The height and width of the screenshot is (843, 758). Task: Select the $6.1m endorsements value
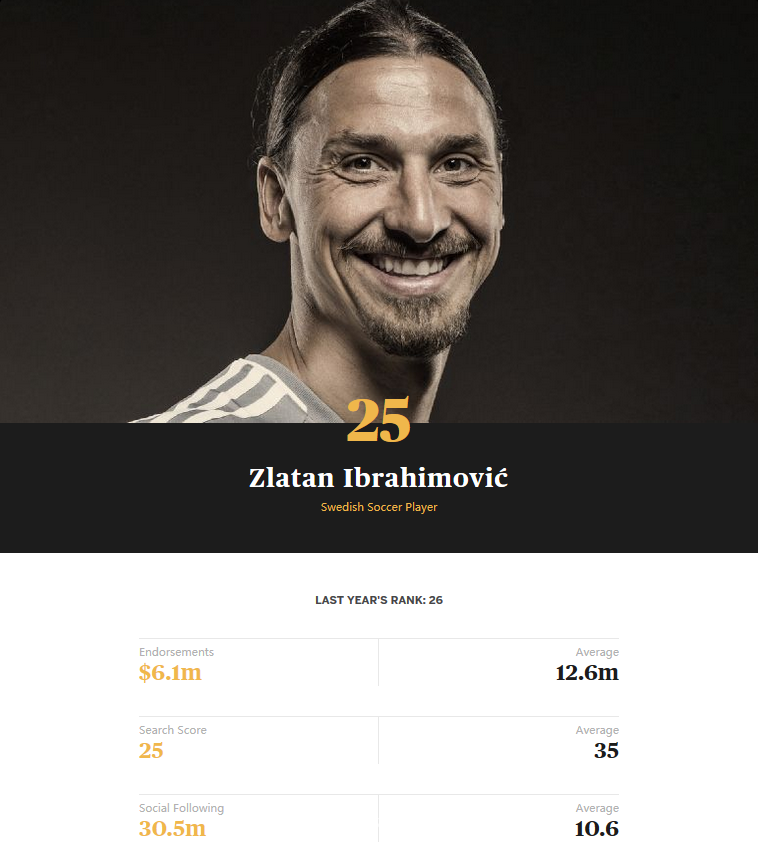(170, 673)
